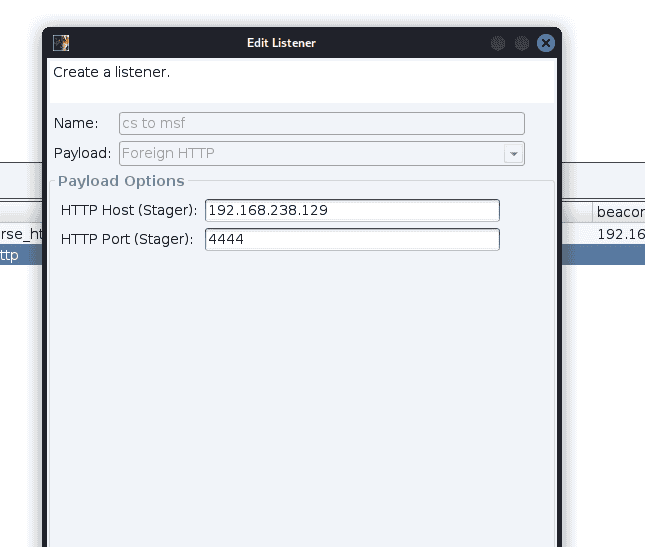The height and width of the screenshot is (547, 645).
Task: Click the Payload dropdown arrow button
Action: [x=514, y=154]
